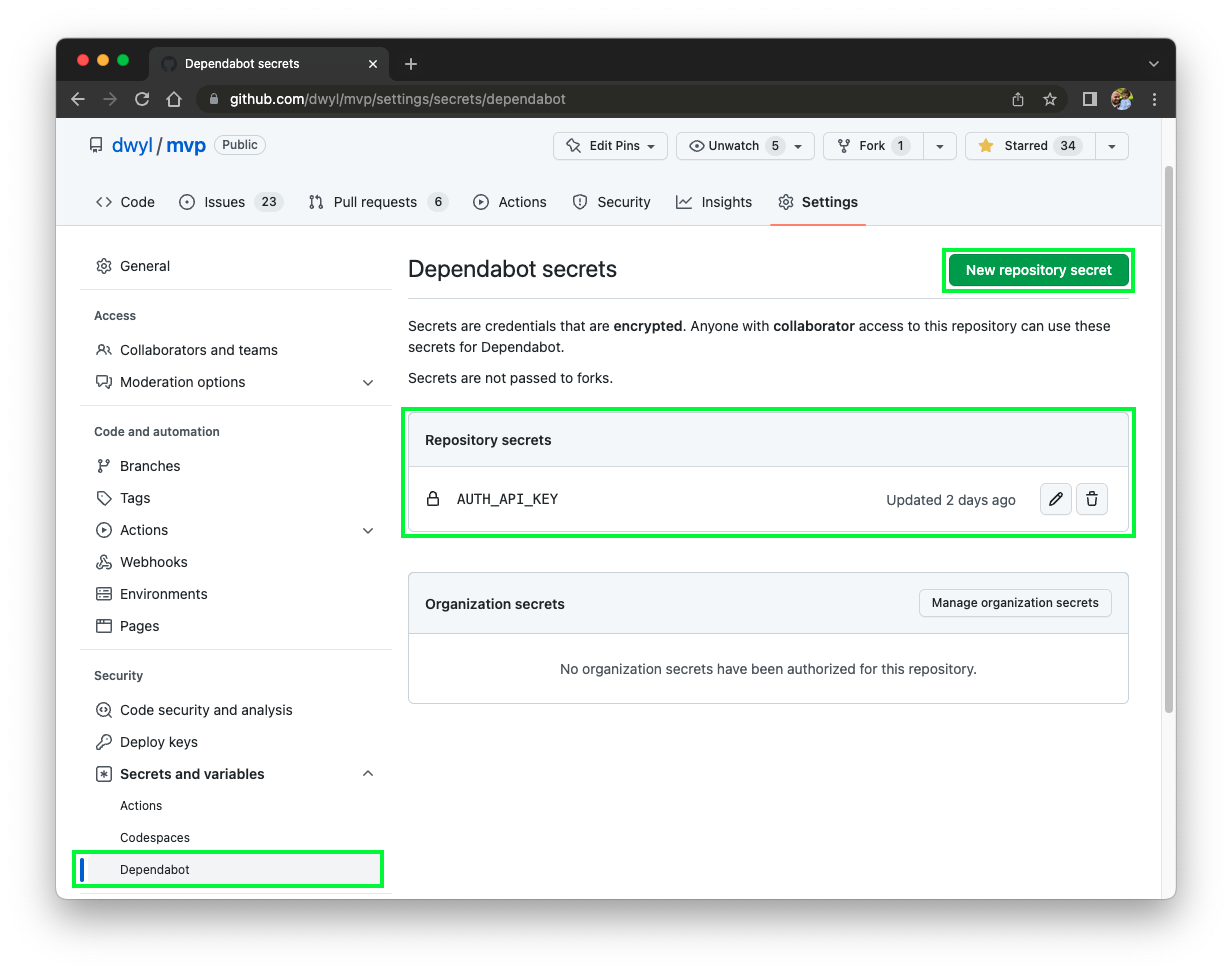Click the repository bookmark icon beside dwyl

click(x=95, y=144)
